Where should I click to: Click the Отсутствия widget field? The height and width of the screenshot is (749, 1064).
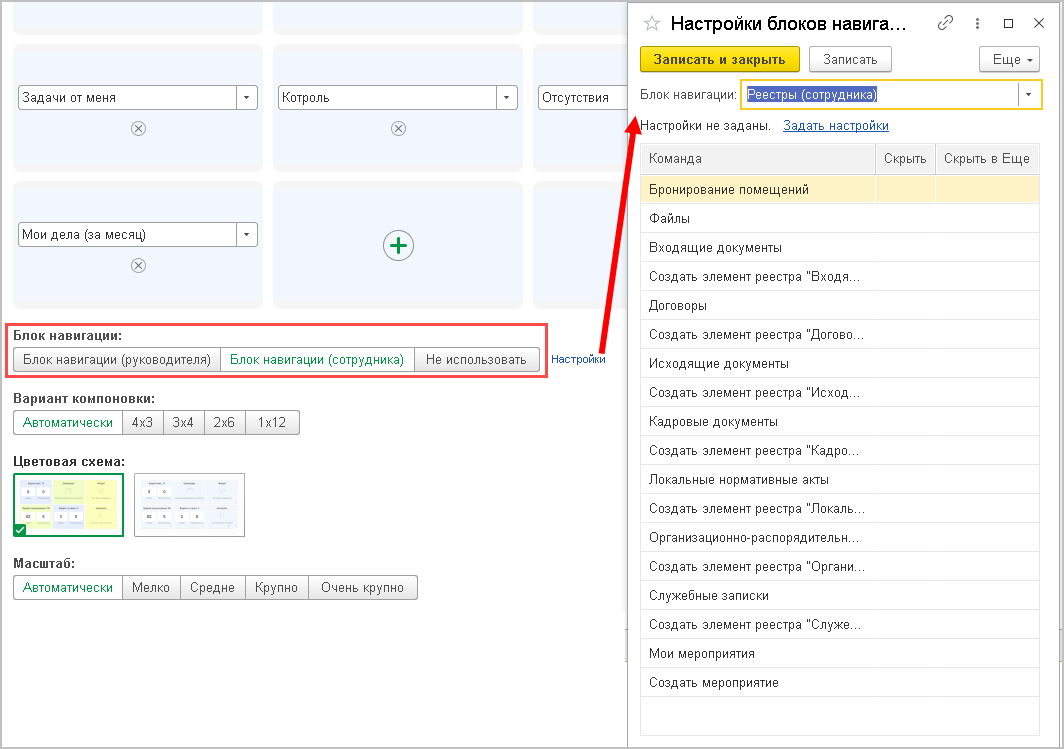tap(582, 98)
